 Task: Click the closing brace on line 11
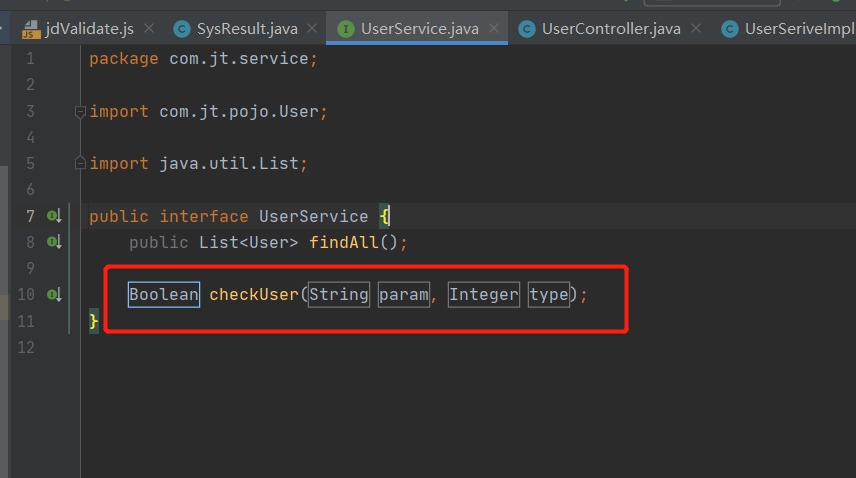[x=94, y=321]
